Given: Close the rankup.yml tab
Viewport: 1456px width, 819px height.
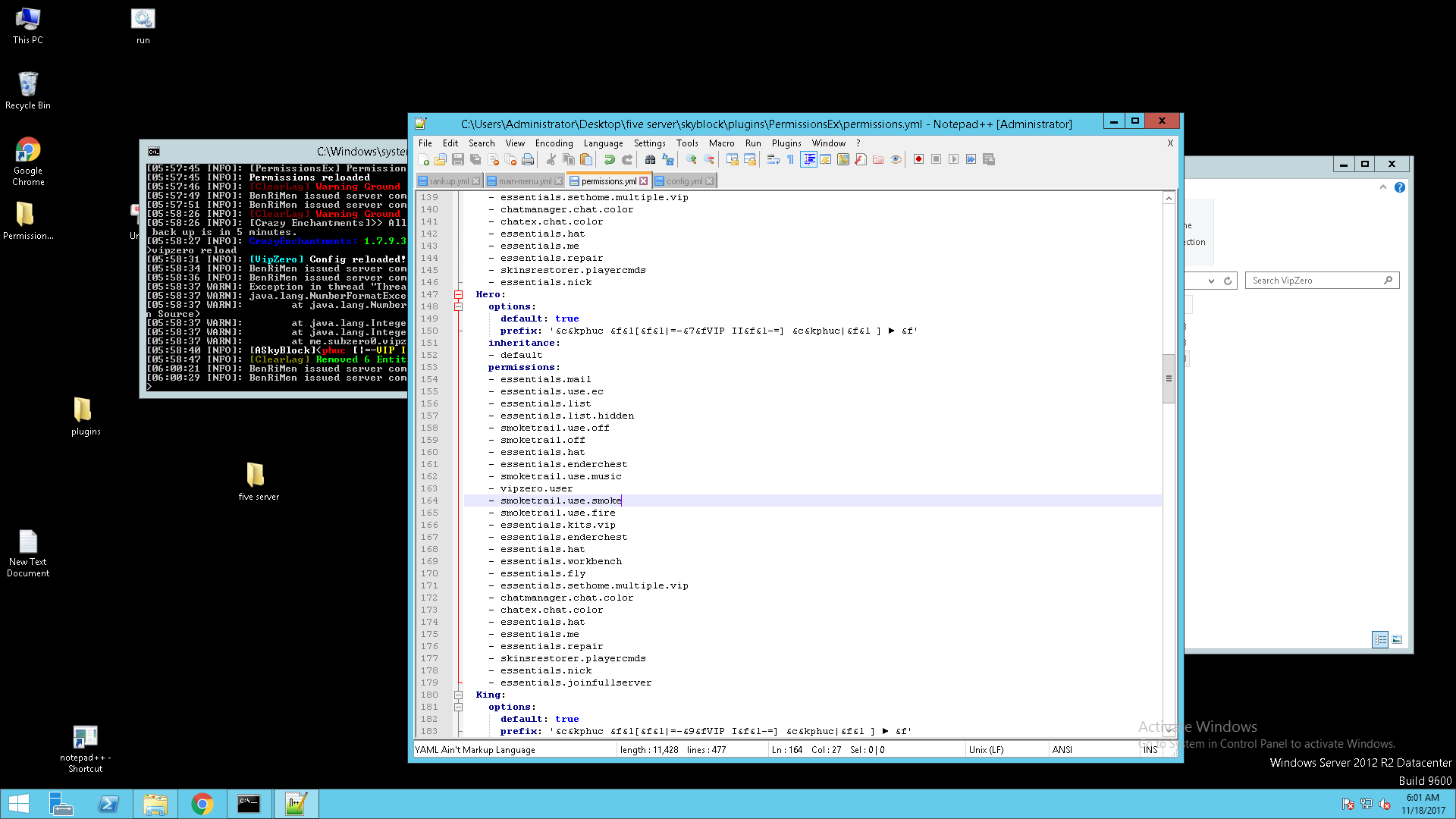Looking at the screenshot, I should (x=476, y=181).
